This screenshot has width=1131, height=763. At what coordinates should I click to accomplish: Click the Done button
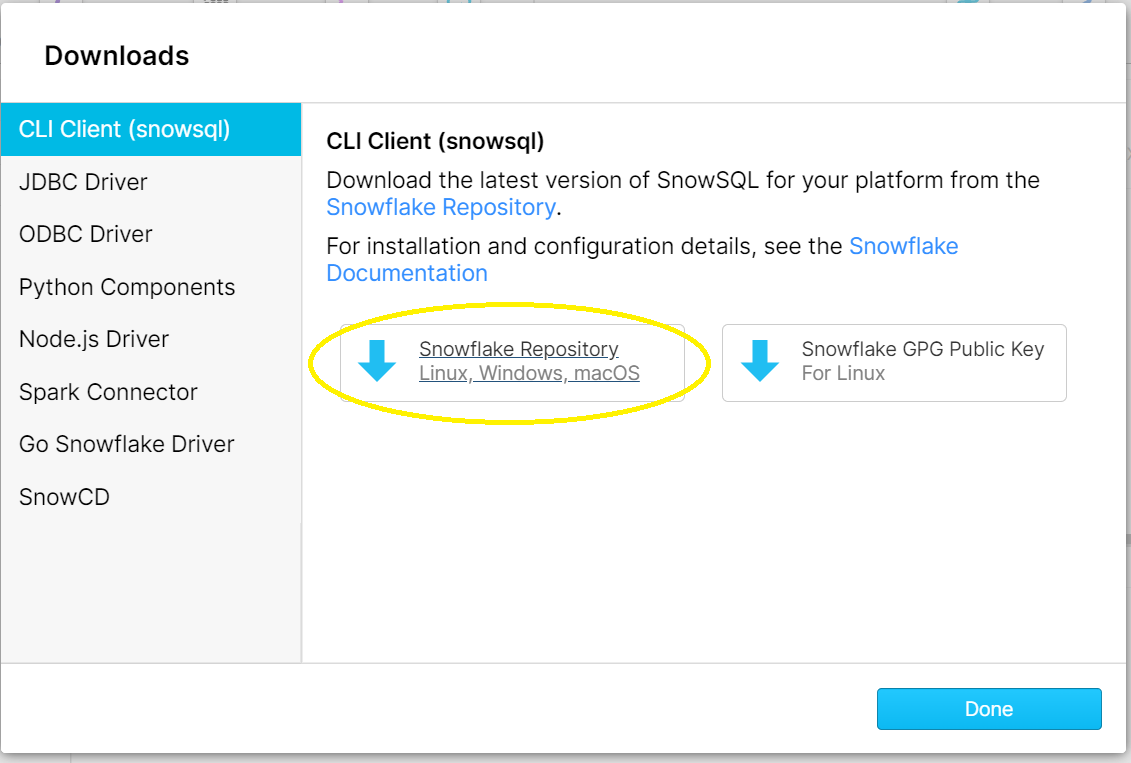tap(988, 708)
